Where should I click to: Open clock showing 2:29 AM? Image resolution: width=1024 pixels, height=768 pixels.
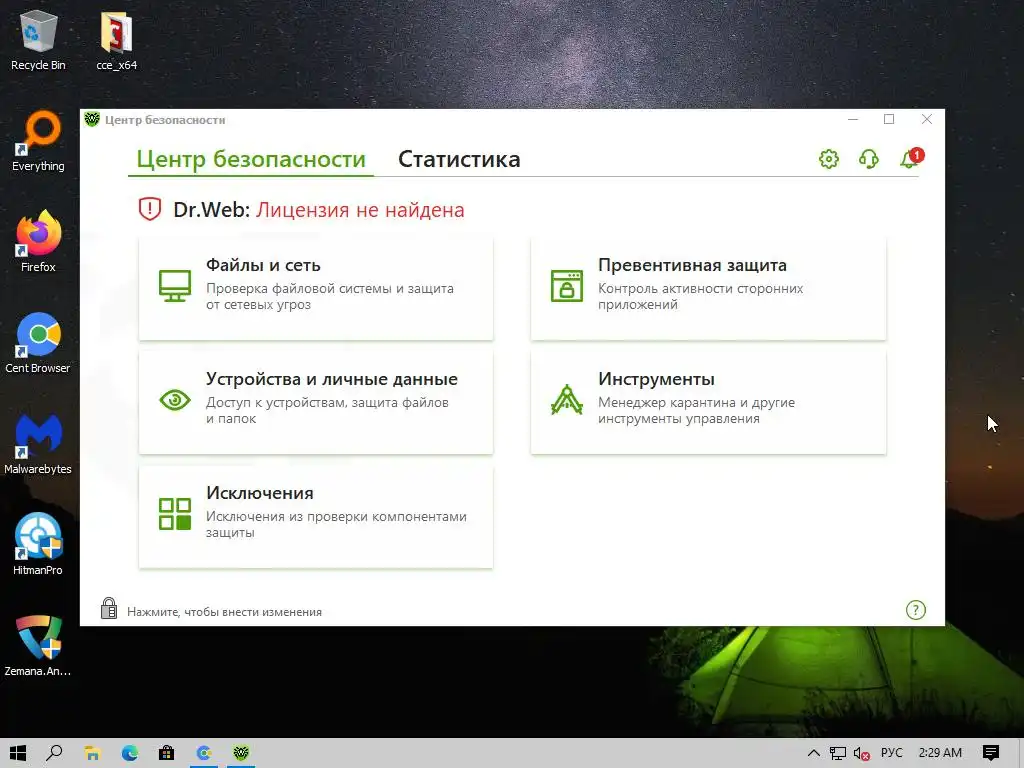[x=940, y=753]
